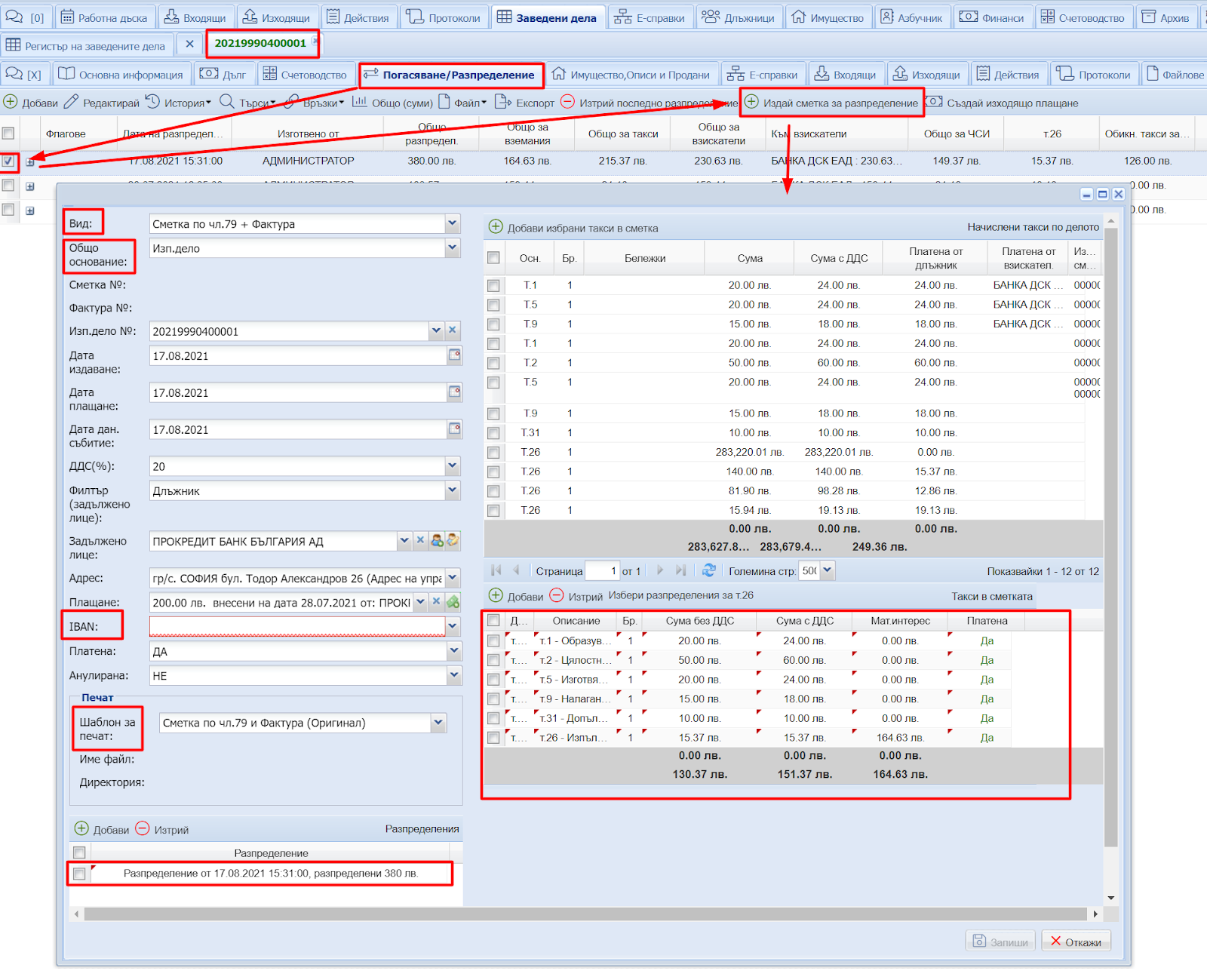The width and height of the screenshot is (1207, 980).
Task: Open the Големина стр. page size dropdown
Action: 828,570
